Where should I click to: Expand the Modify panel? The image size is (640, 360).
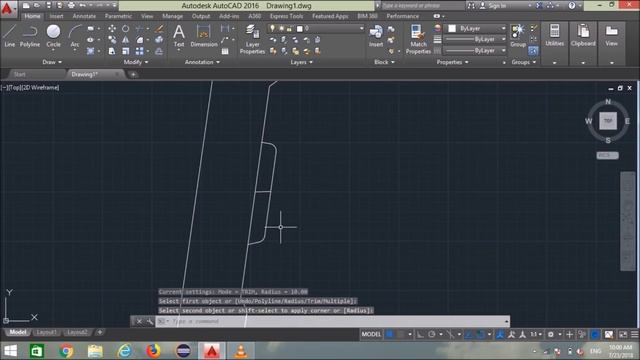(136, 62)
